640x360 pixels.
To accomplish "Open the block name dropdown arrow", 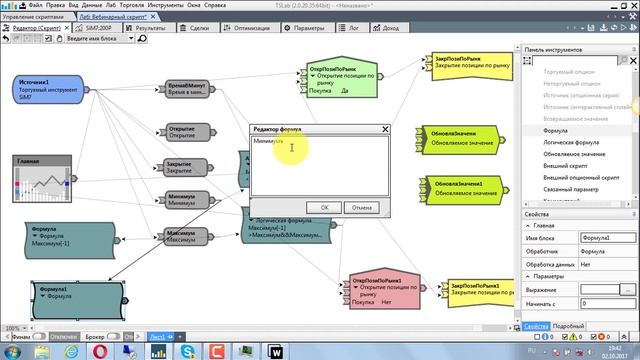I will pyautogui.click(x=131, y=38).
